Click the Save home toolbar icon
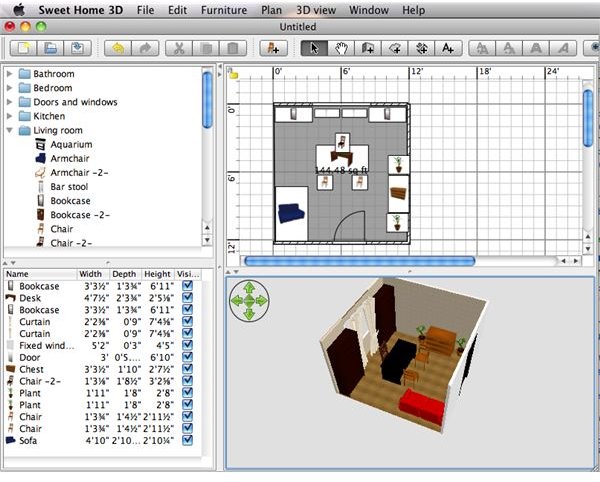 click(77, 48)
